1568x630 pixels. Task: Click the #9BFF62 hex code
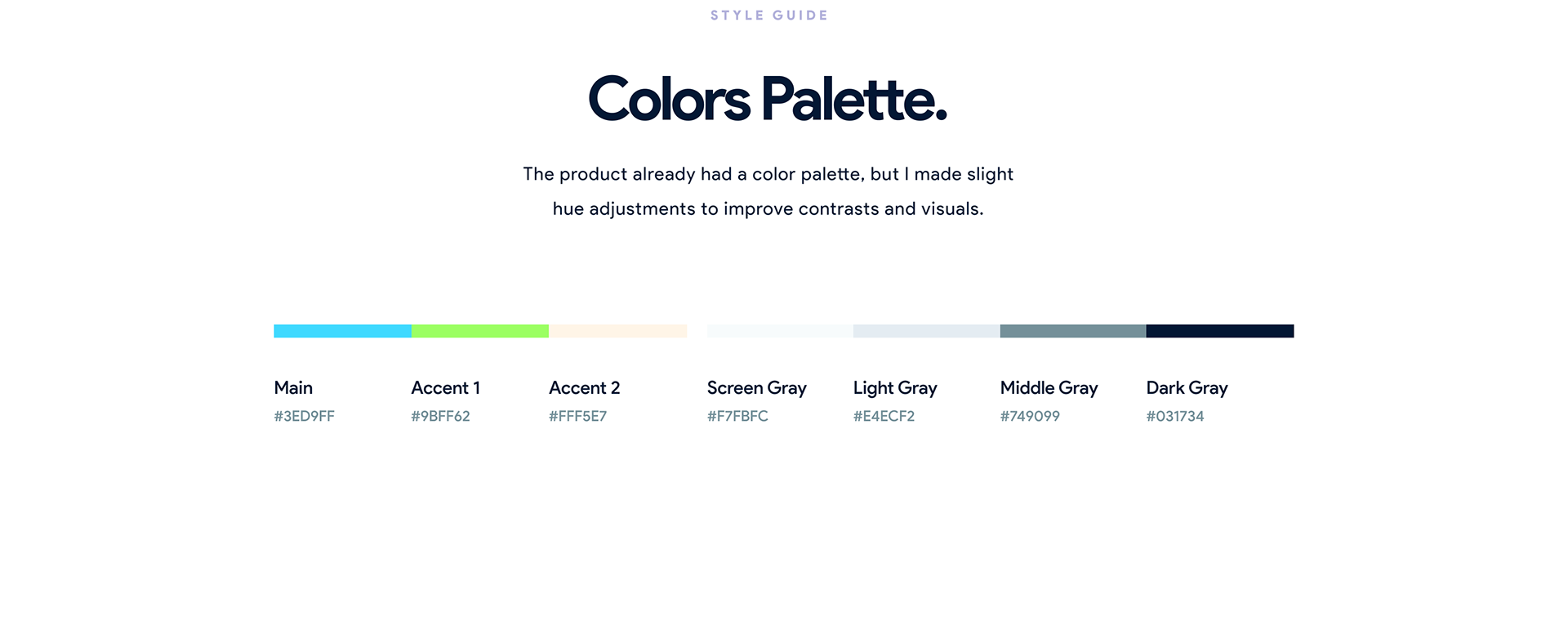pyautogui.click(x=441, y=416)
